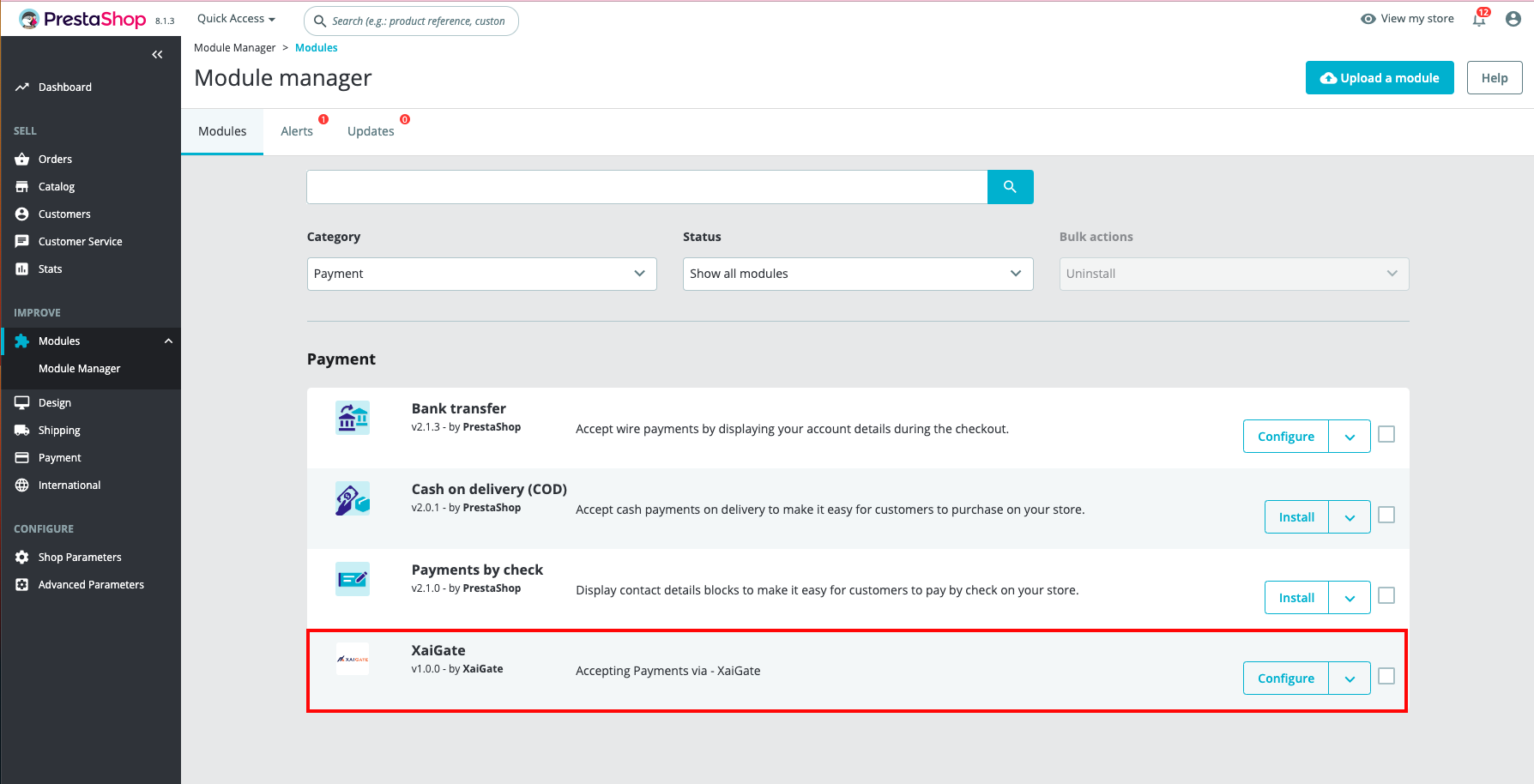This screenshot has width=1534, height=784.
Task: Configure the Bank transfer module
Action: (1286, 437)
